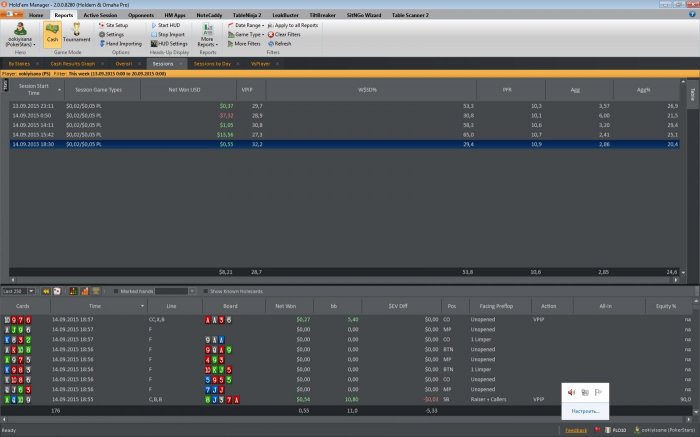This screenshot has width=700, height=437.
Task: Click the Action Center flag icon
Action: coord(599,392)
